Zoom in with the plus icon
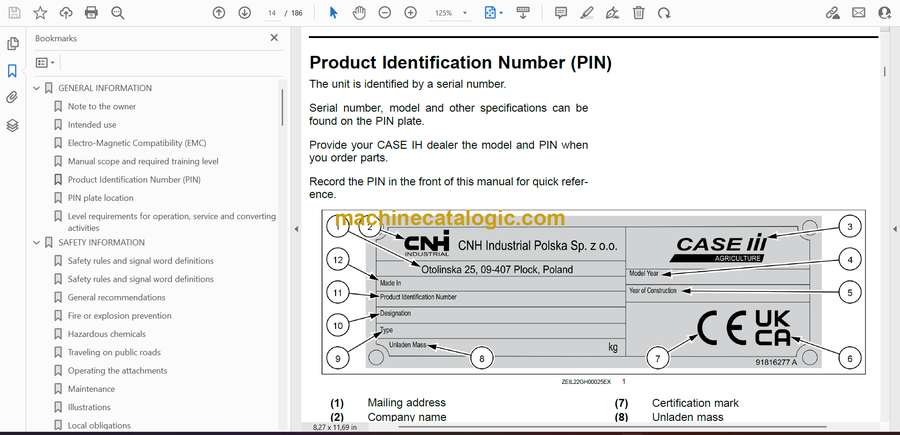 click(x=410, y=13)
